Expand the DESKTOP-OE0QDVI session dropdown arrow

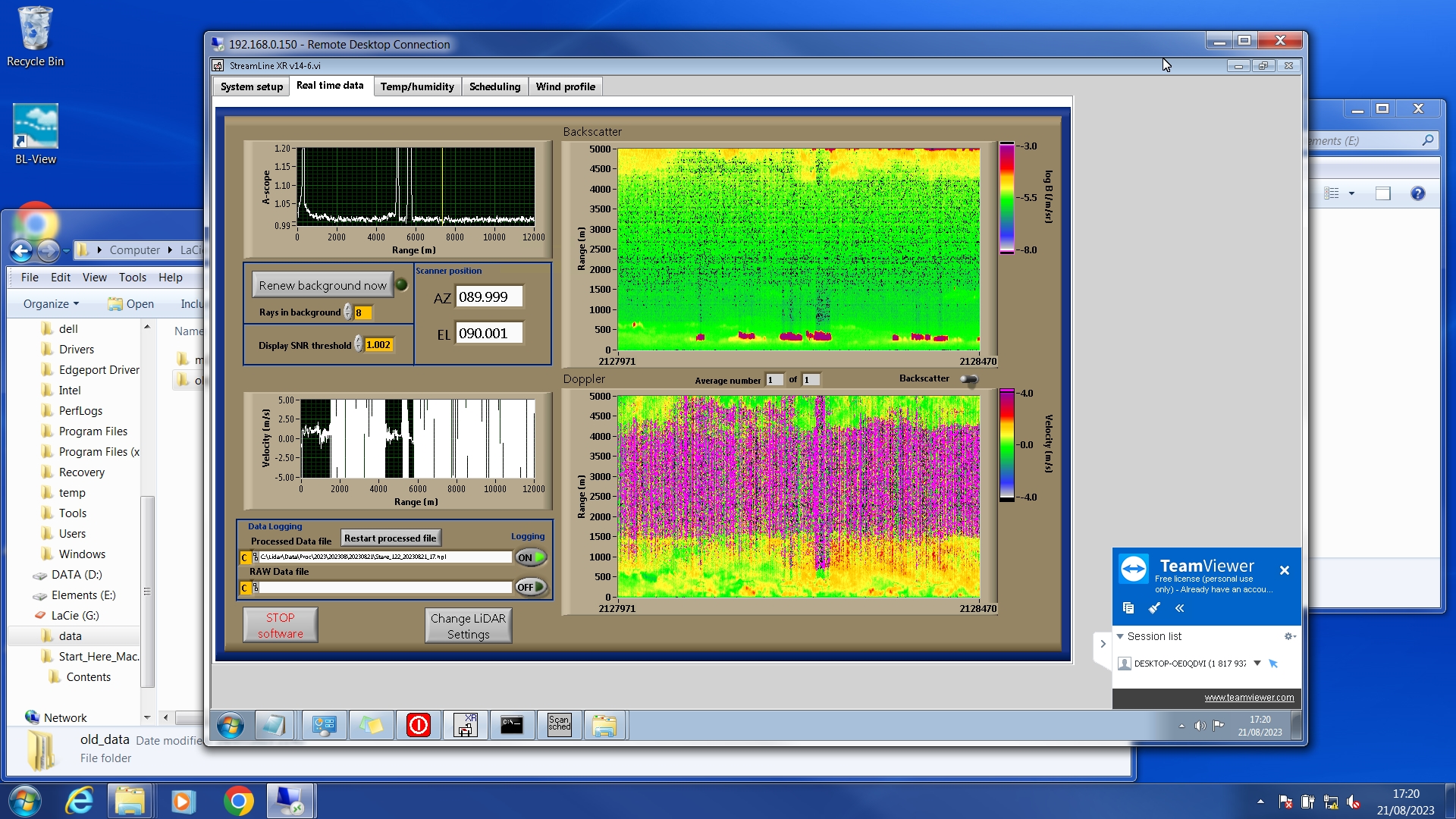coord(1257,663)
